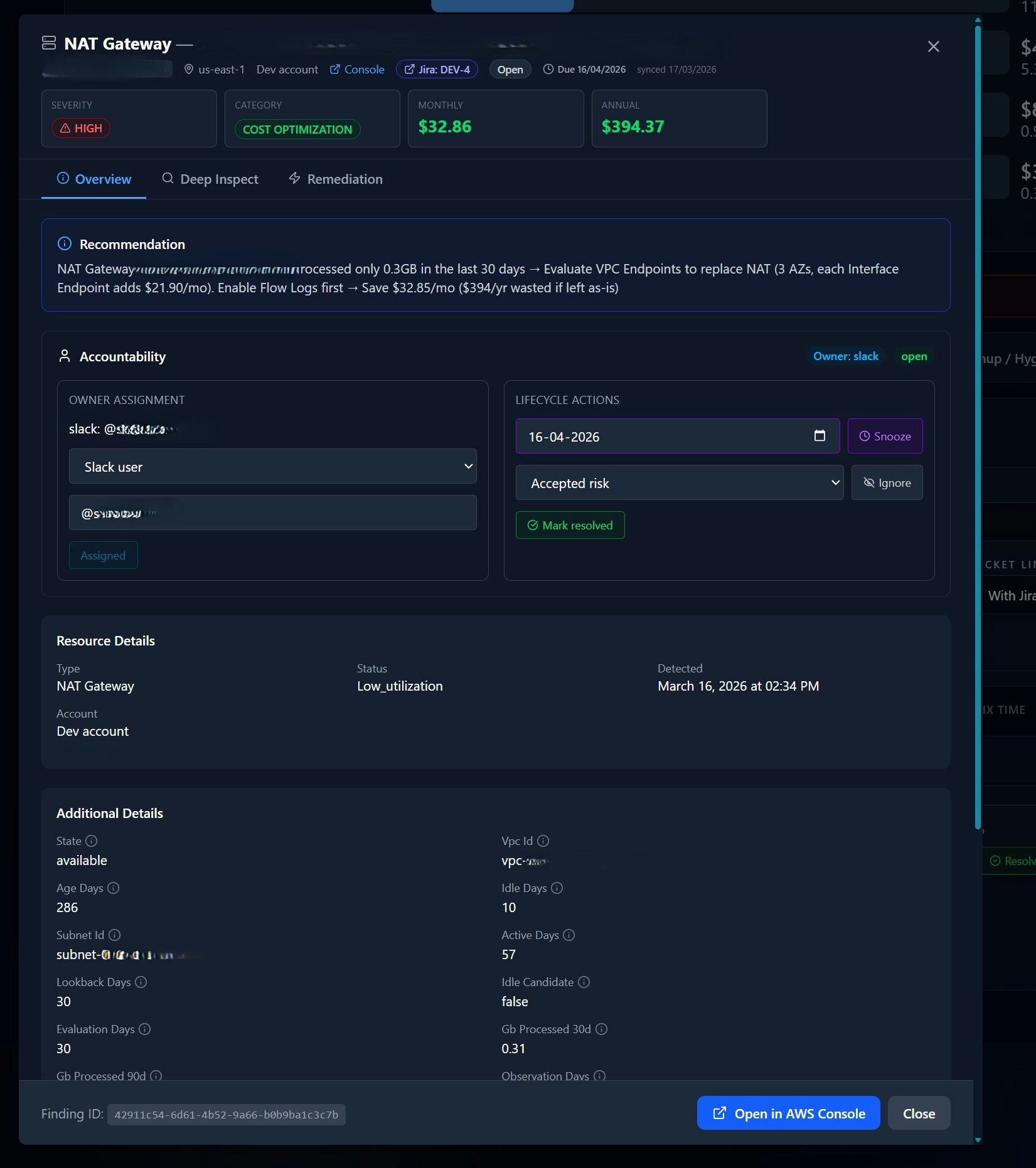The image size is (1036, 1168).
Task: Click info icon next to Vpc Id
Action: pyautogui.click(x=543, y=841)
